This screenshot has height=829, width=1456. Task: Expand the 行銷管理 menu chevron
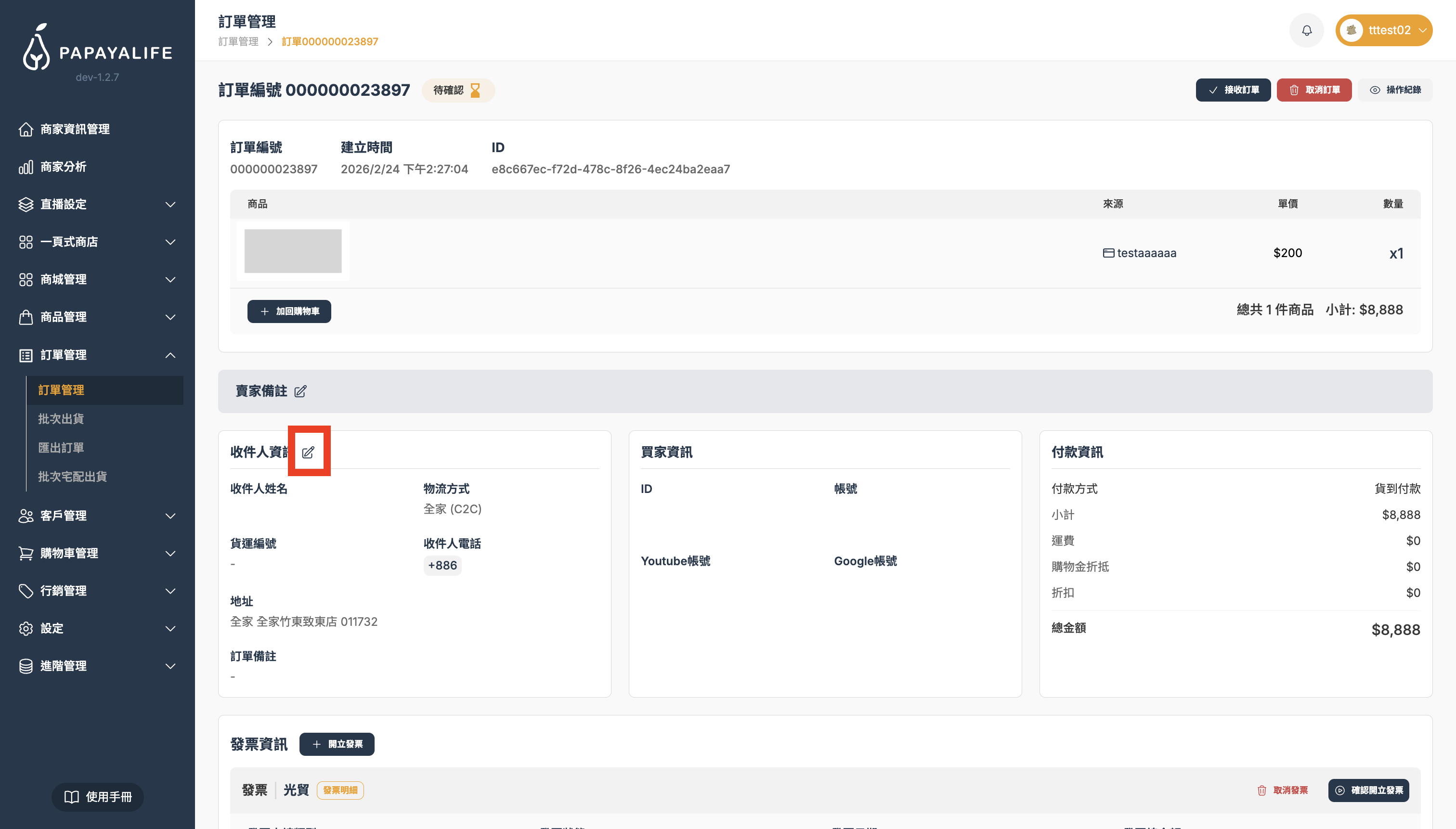169,591
